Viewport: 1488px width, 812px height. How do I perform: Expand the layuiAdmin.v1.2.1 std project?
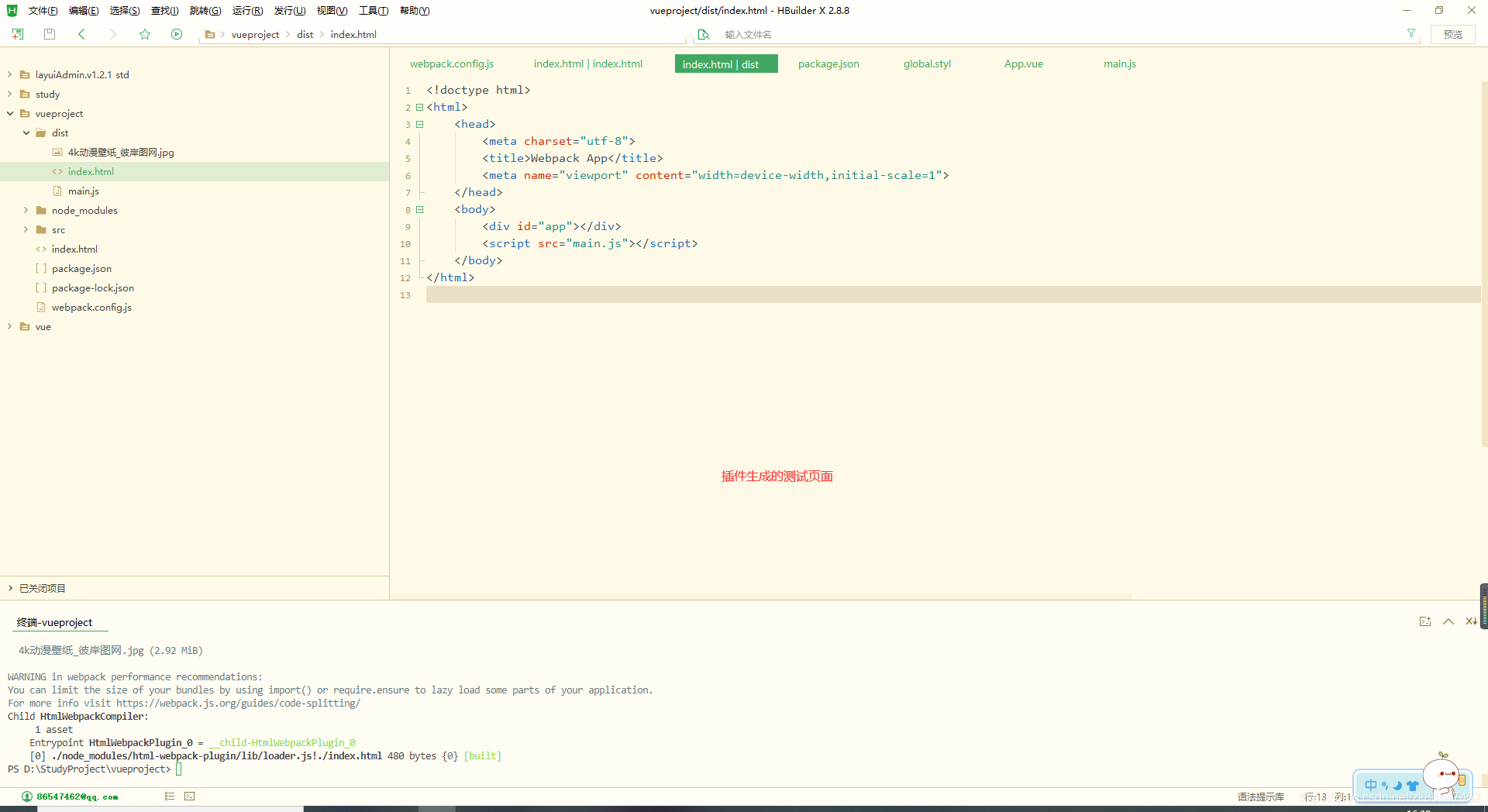click(x=9, y=74)
